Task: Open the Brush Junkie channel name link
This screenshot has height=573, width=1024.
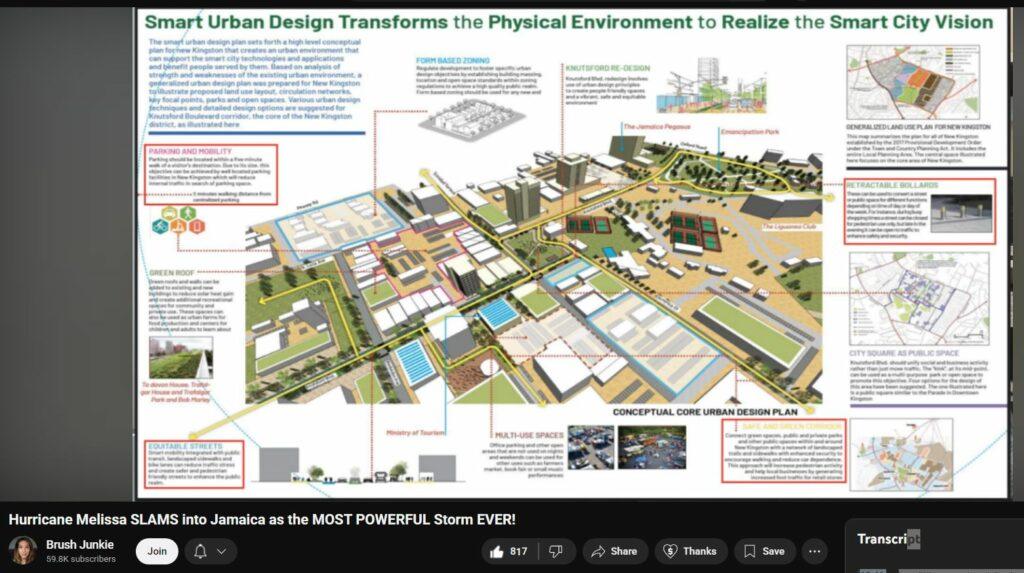Action: tap(80, 545)
